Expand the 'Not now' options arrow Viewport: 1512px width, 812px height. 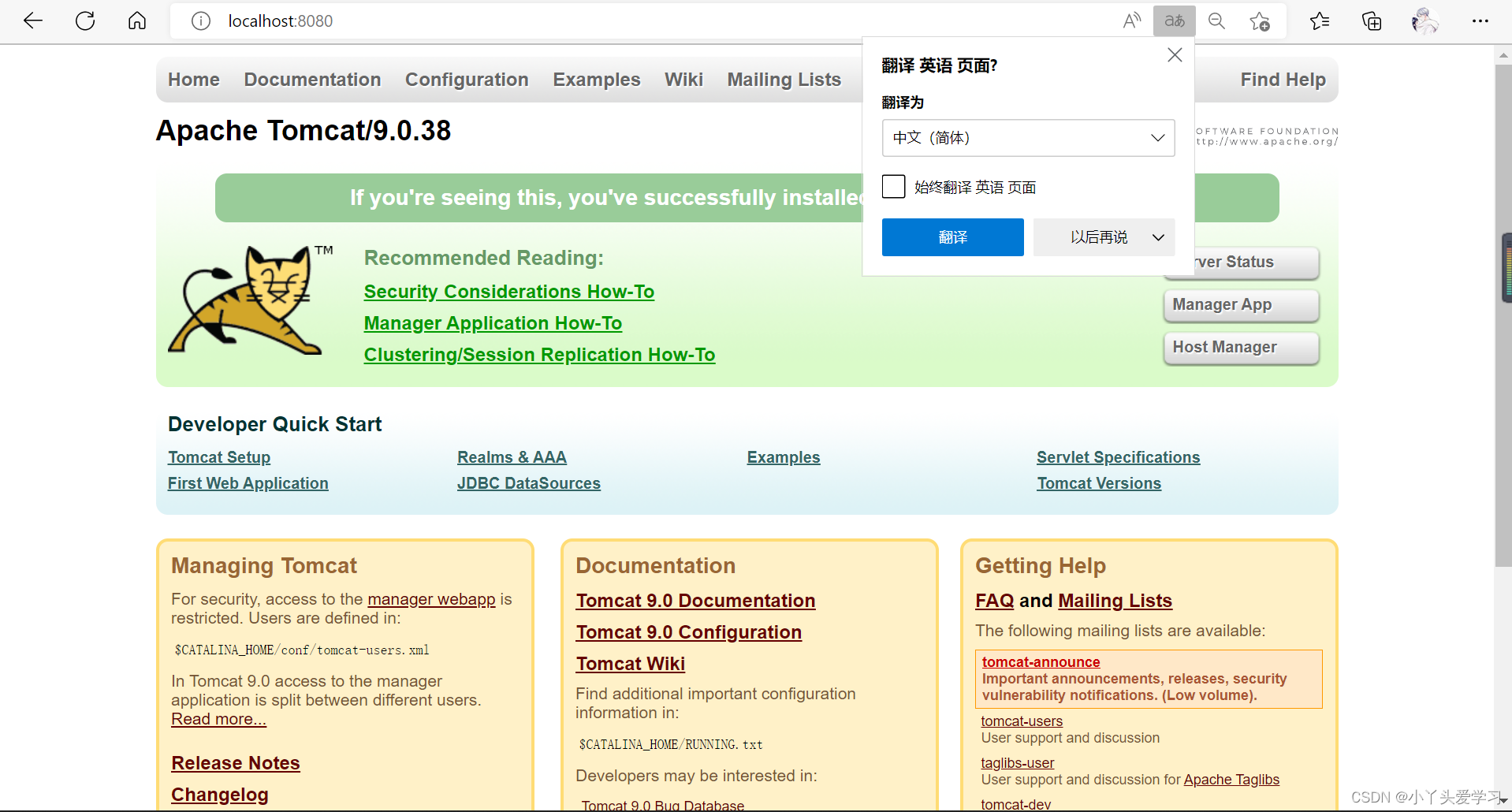click(x=1158, y=237)
